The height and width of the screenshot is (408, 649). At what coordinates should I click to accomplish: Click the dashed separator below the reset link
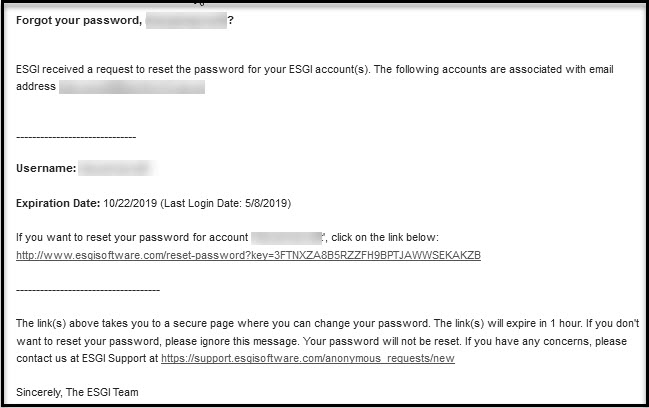tap(88, 290)
